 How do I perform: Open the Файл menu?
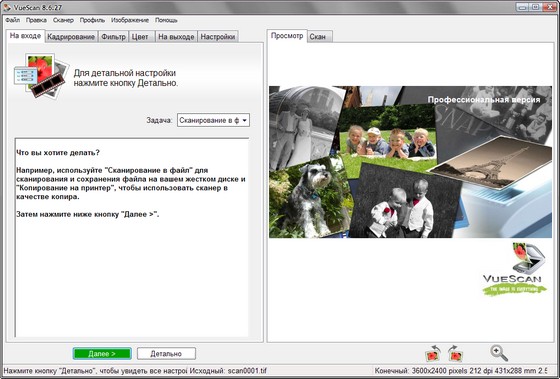click(12, 20)
